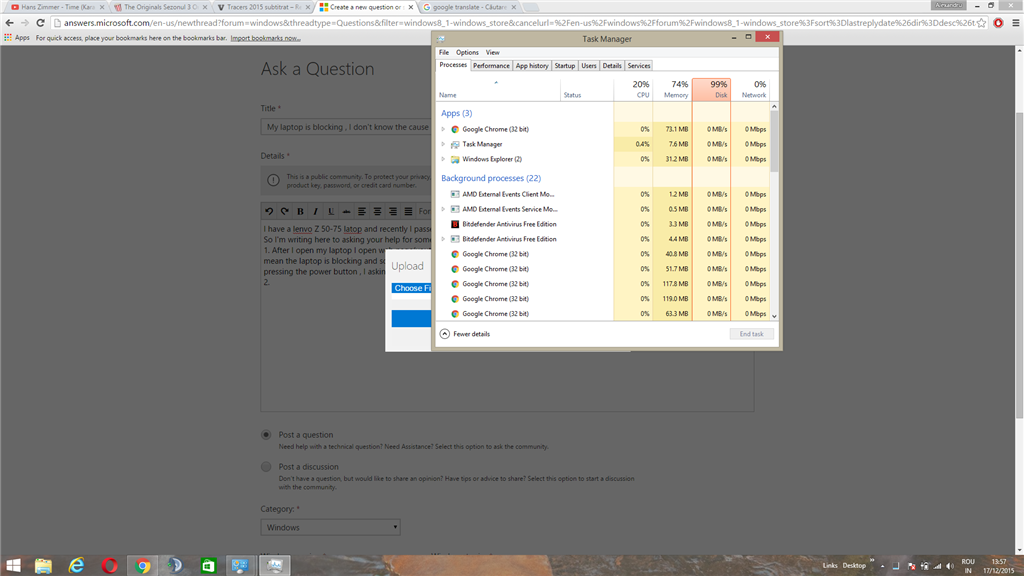
Task: Click the Title input field of the question
Action: [x=345, y=127]
